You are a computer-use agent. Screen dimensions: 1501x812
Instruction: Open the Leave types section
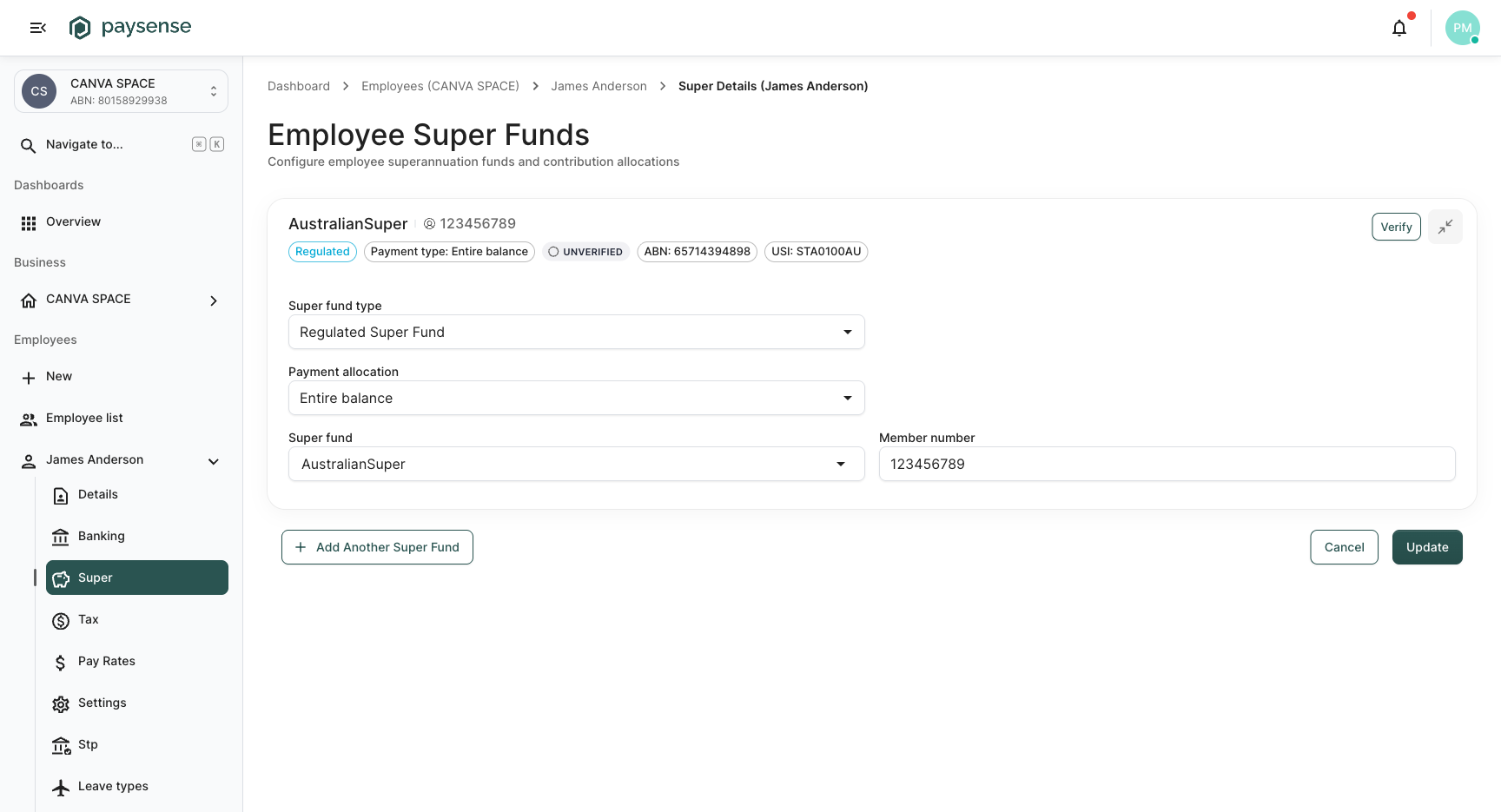click(137, 786)
